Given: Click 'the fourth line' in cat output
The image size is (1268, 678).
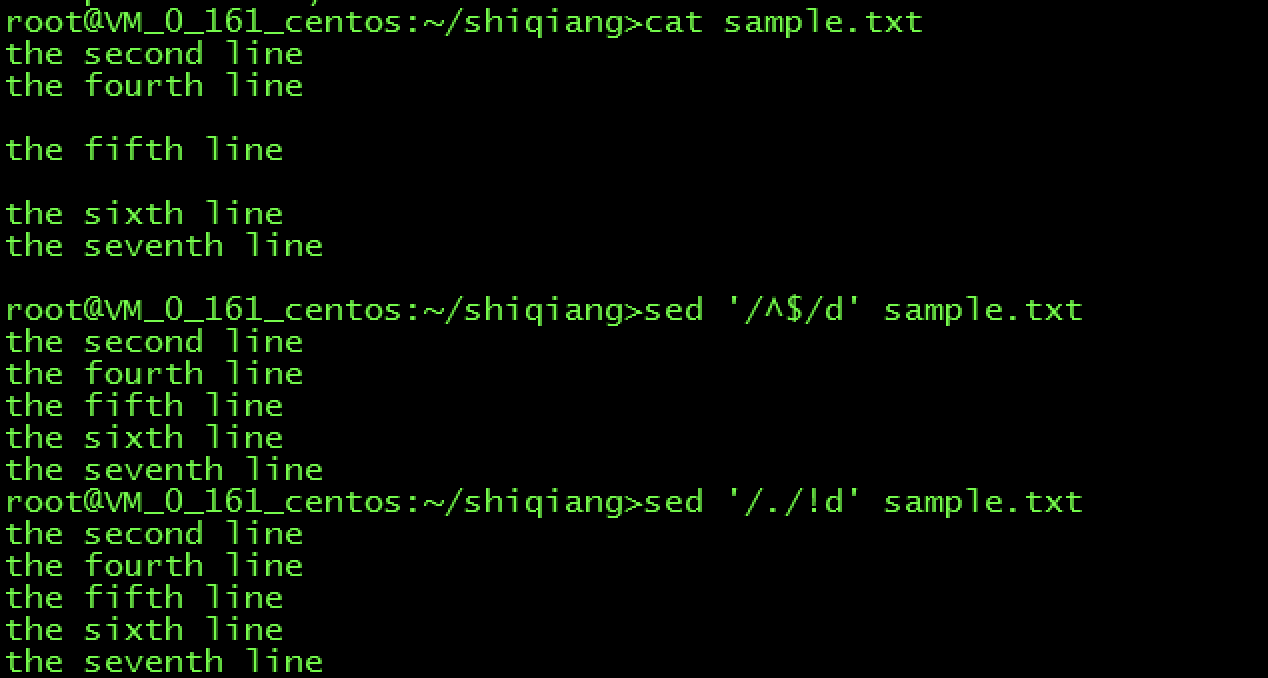Looking at the screenshot, I should tap(154, 85).
